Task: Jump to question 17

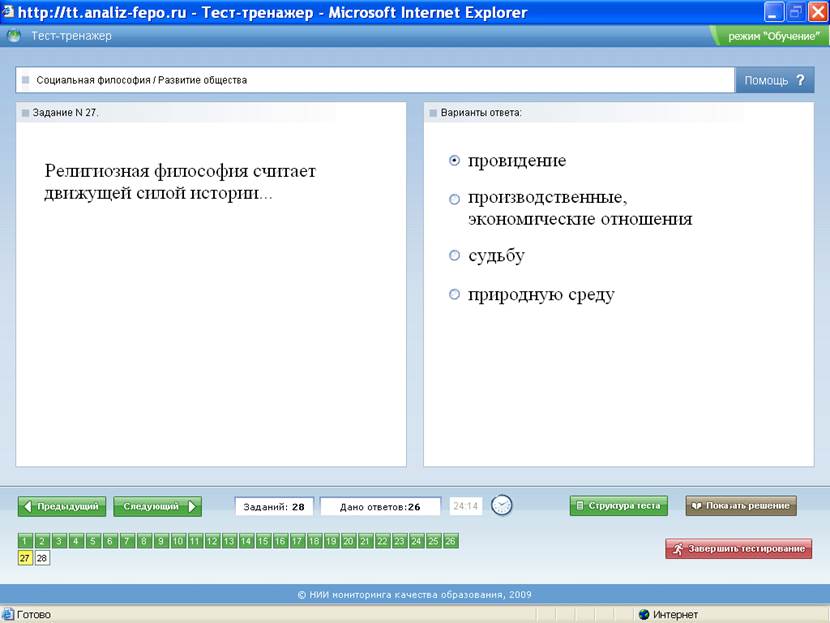Action: [297, 541]
